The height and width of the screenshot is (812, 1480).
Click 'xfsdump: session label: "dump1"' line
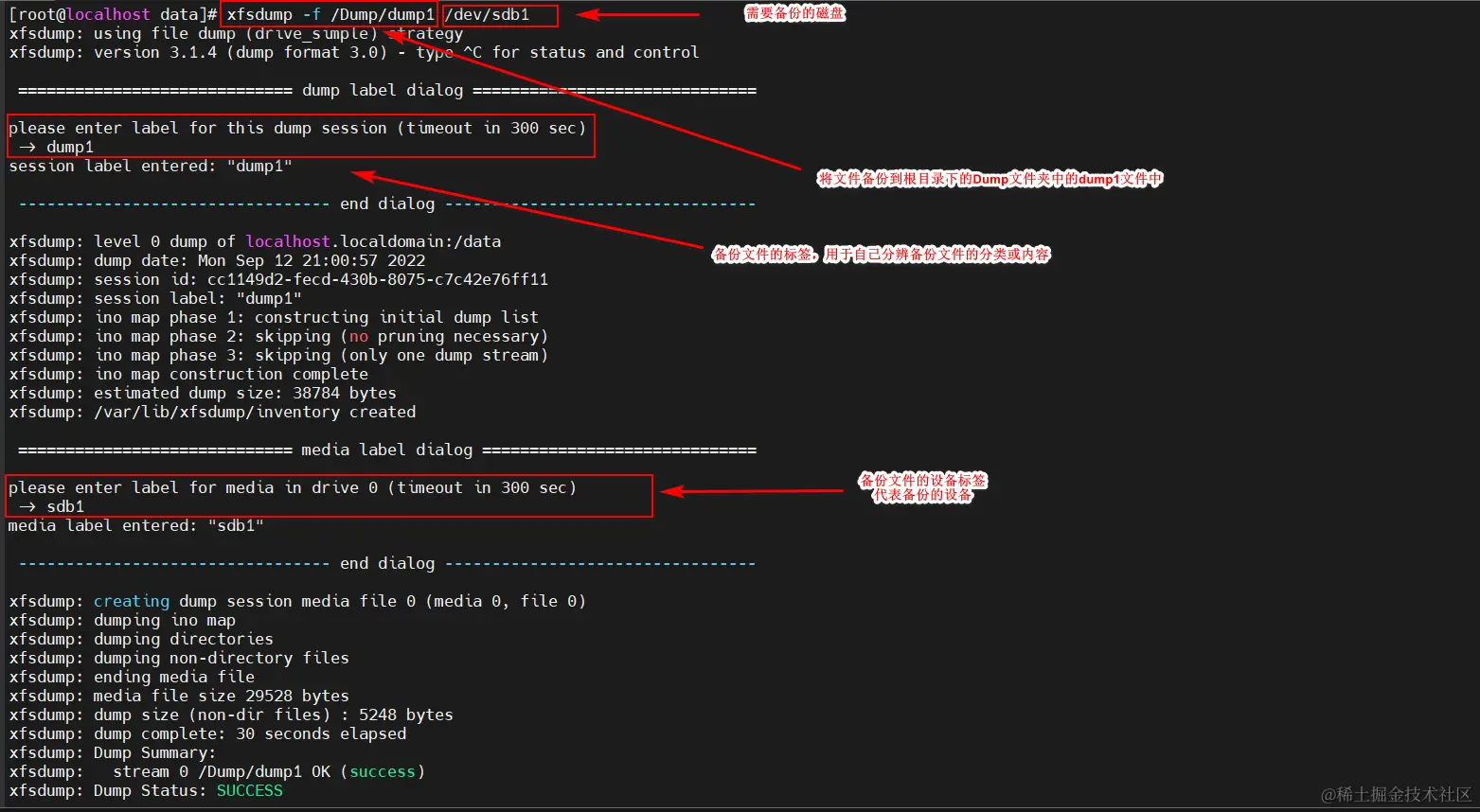[x=155, y=298]
